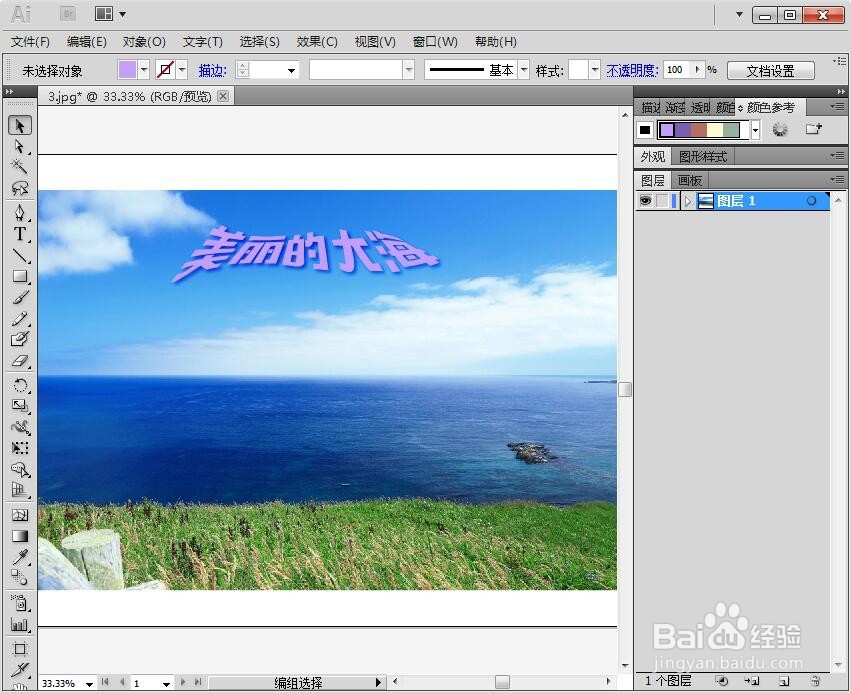The image size is (851, 693).
Task: Open the 效果(C) menu
Action: point(317,42)
